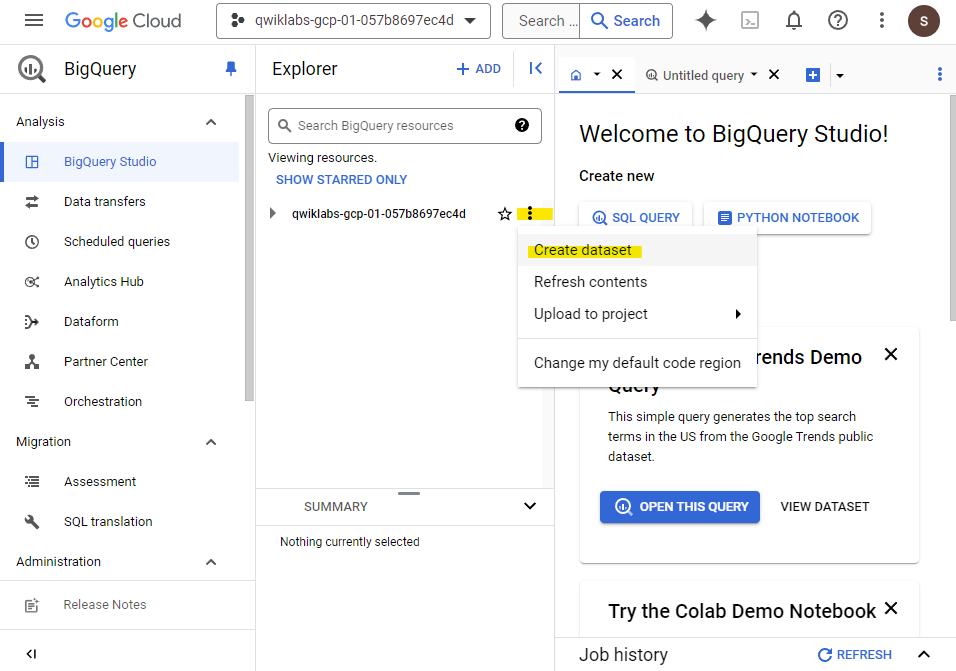The image size is (956, 671).
Task: Open migration Assessment page
Action: (120, 481)
